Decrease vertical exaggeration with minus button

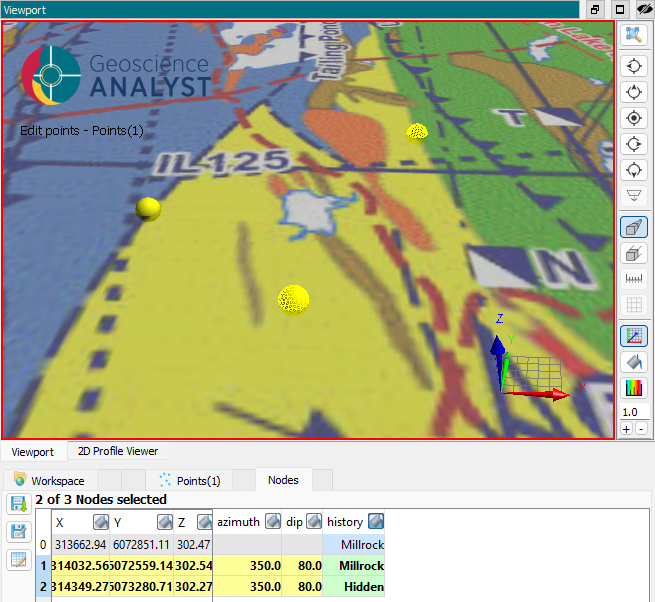(x=641, y=429)
